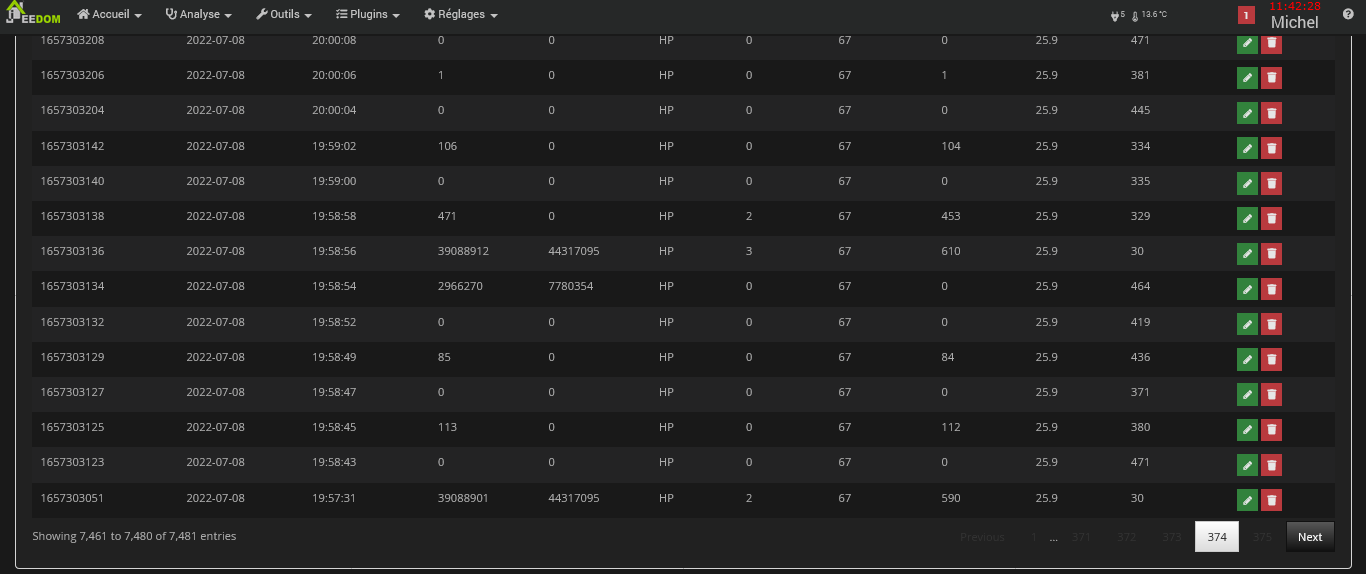The height and width of the screenshot is (574, 1366).
Task: Click edit pencil for row 1657303142
Action: coord(1247,149)
